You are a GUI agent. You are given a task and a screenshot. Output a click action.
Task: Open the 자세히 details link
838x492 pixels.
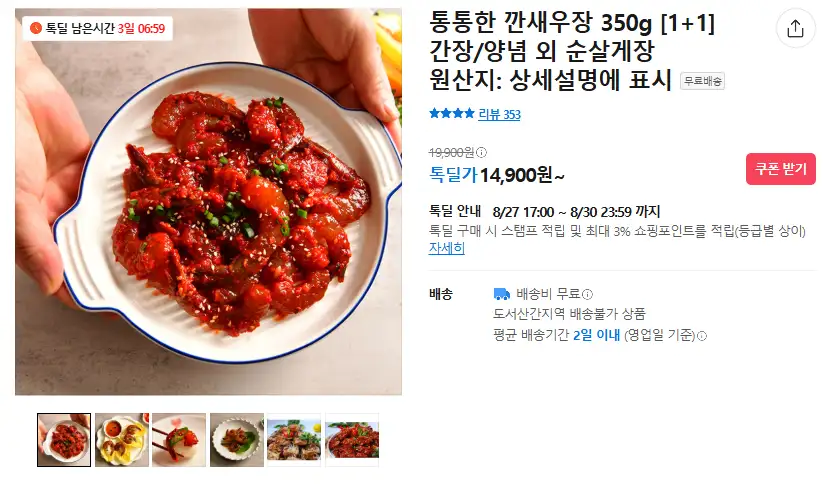click(447, 248)
